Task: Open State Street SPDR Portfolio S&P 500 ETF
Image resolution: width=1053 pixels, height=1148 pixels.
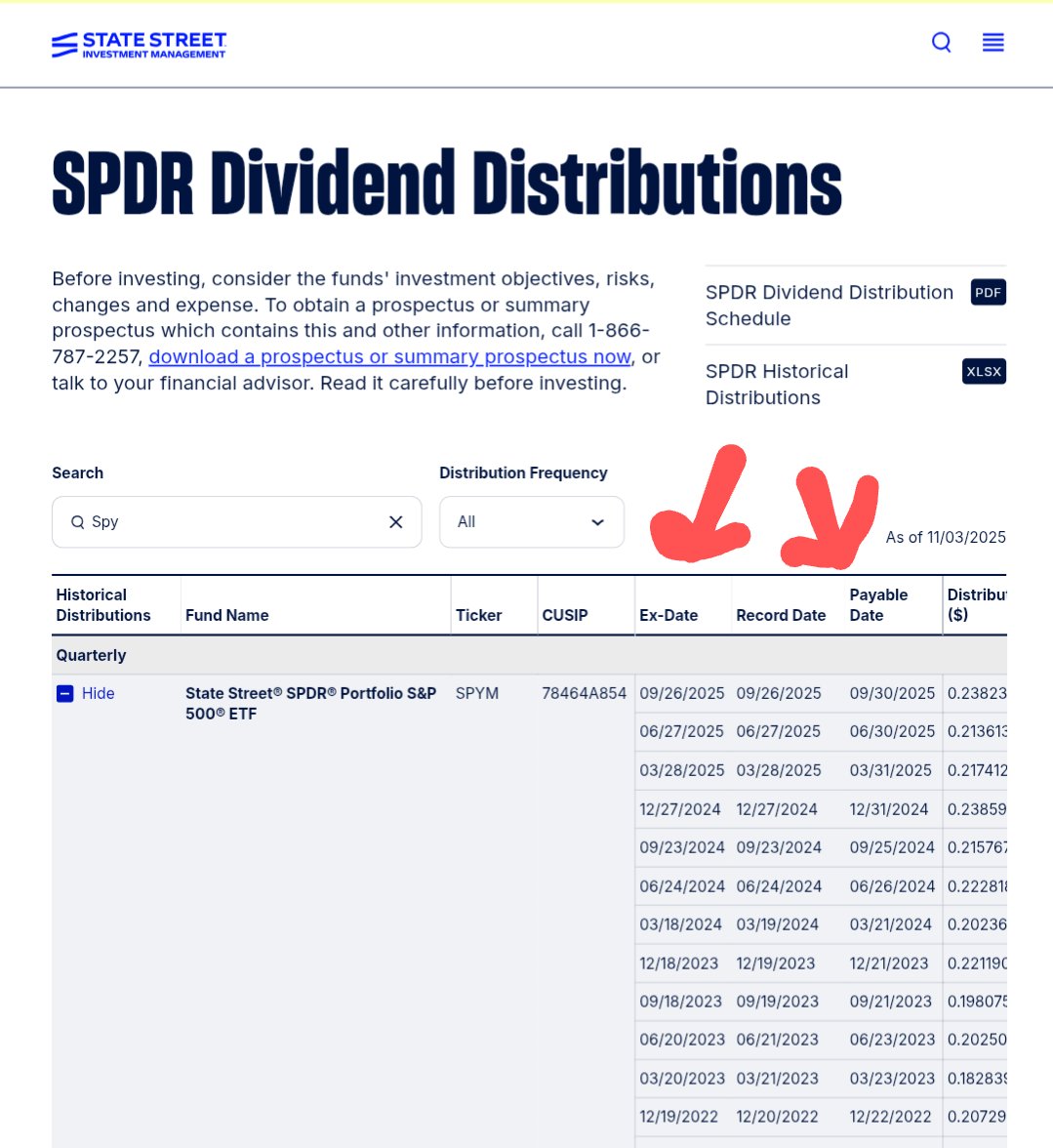Action: 310,703
